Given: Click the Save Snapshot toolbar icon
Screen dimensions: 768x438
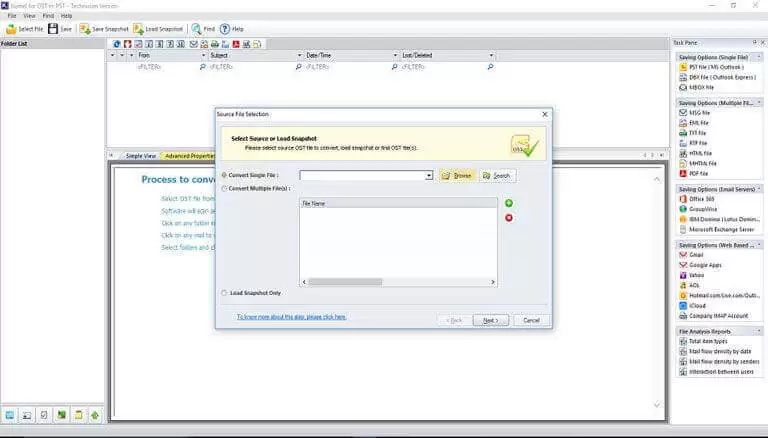Looking at the screenshot, I should 84,29.
